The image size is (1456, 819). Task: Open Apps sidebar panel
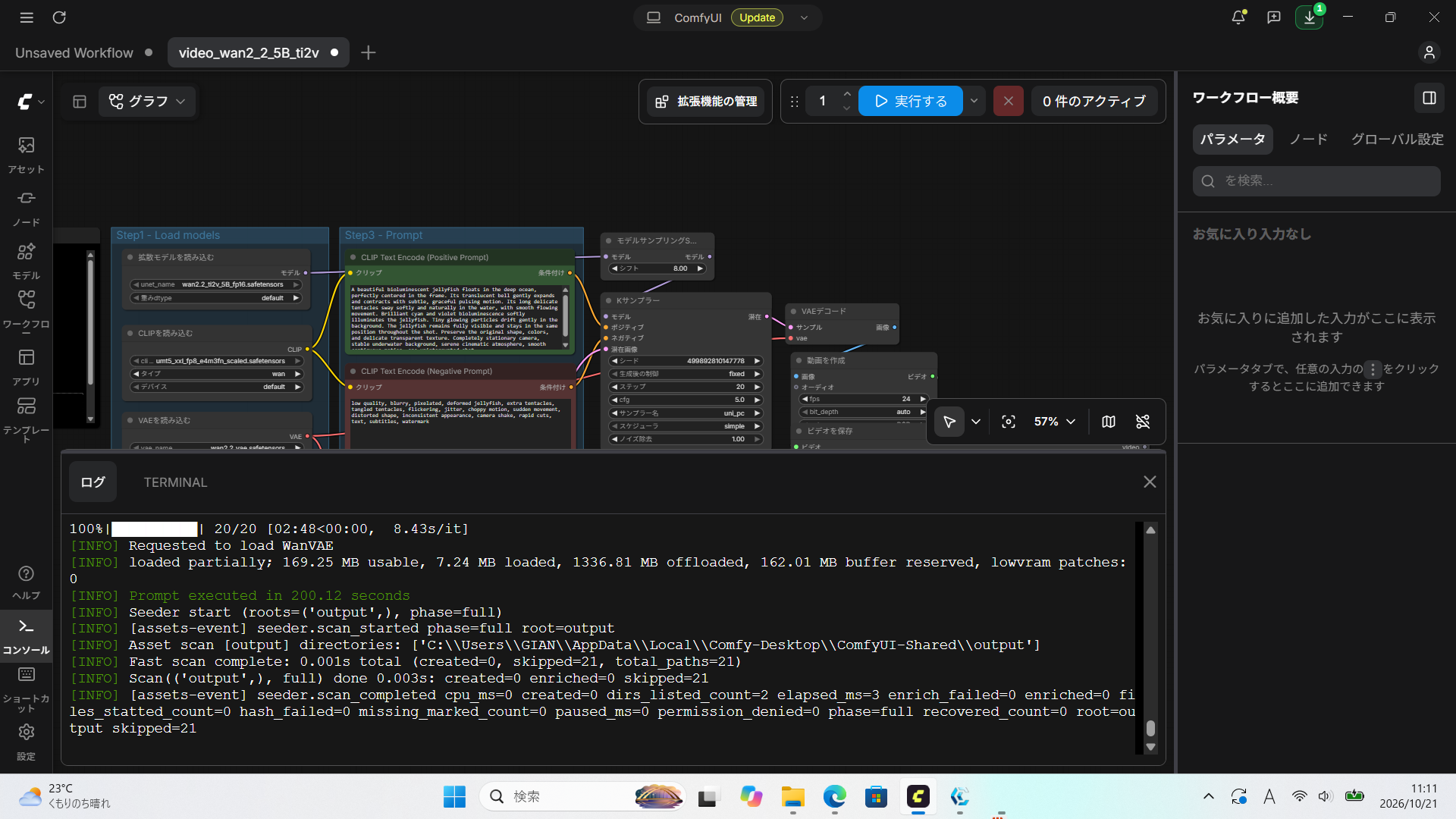[27, 367]
